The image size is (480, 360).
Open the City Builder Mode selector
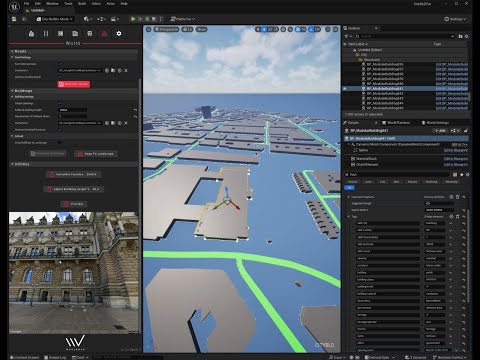(55, 19)
